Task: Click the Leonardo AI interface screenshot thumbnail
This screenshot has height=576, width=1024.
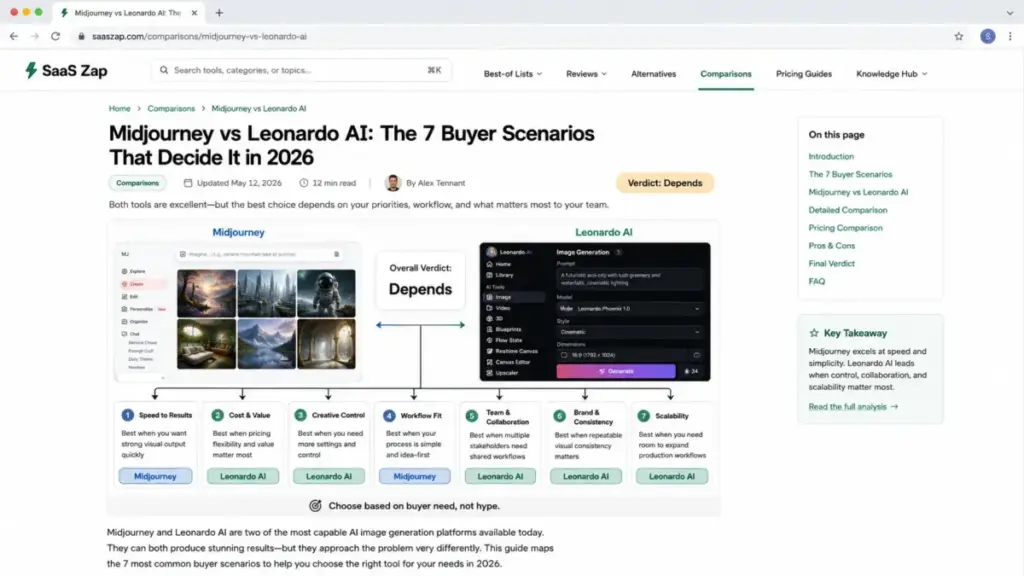Action: click(x=595, y=312)
